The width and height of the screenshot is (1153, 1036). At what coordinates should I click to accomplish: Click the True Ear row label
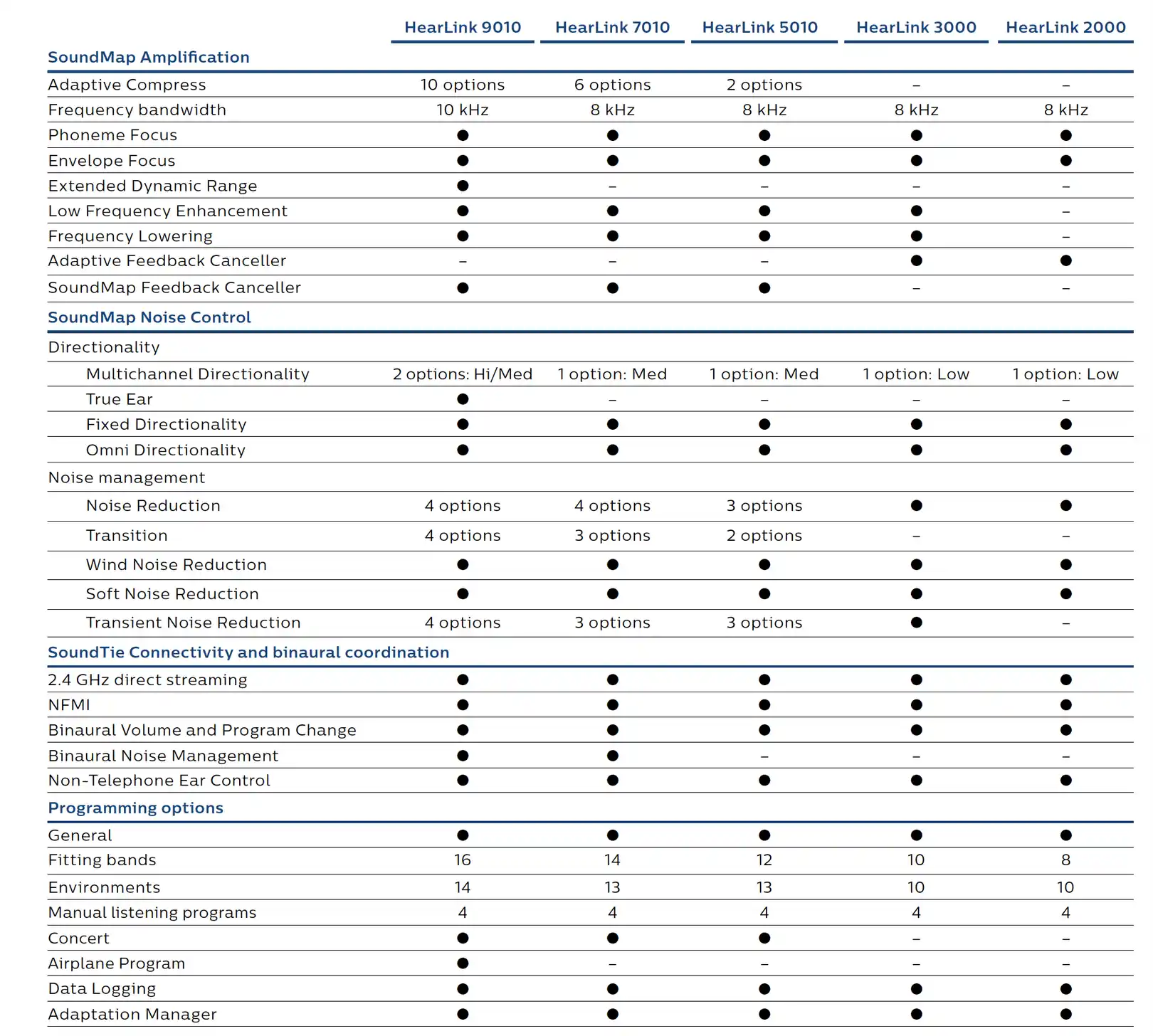pos(119,400)
